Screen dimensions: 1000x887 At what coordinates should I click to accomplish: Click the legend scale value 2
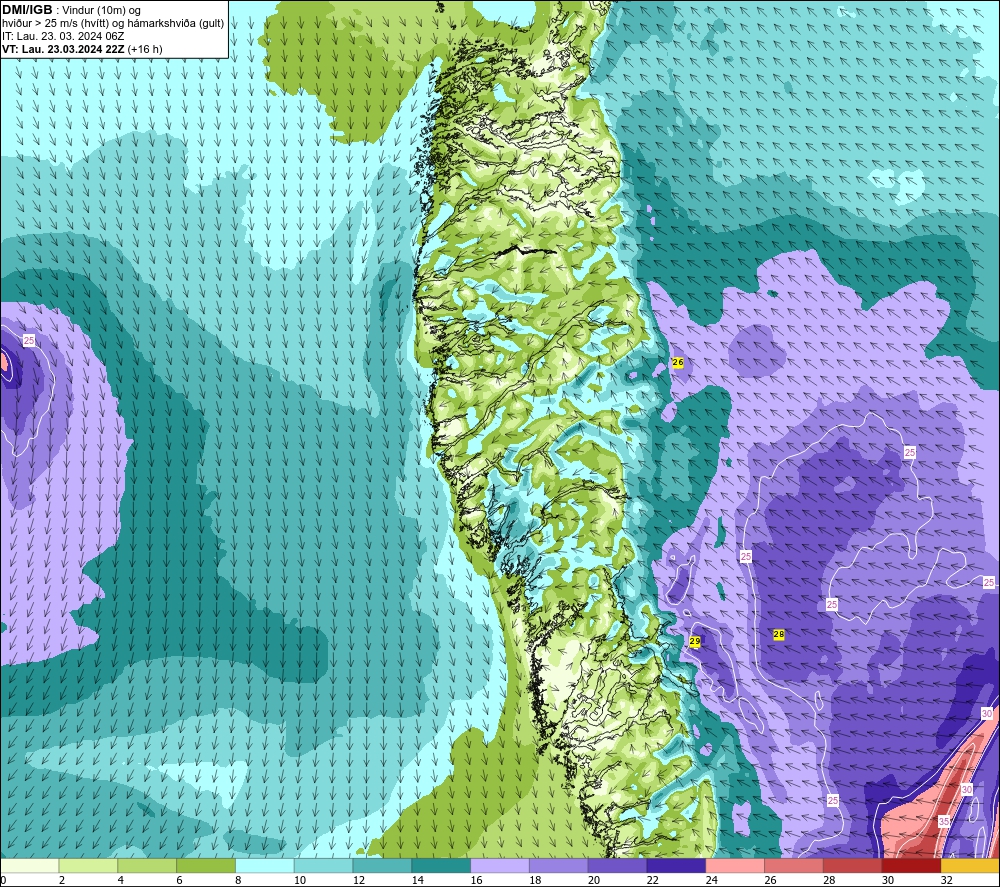[61, 881]
